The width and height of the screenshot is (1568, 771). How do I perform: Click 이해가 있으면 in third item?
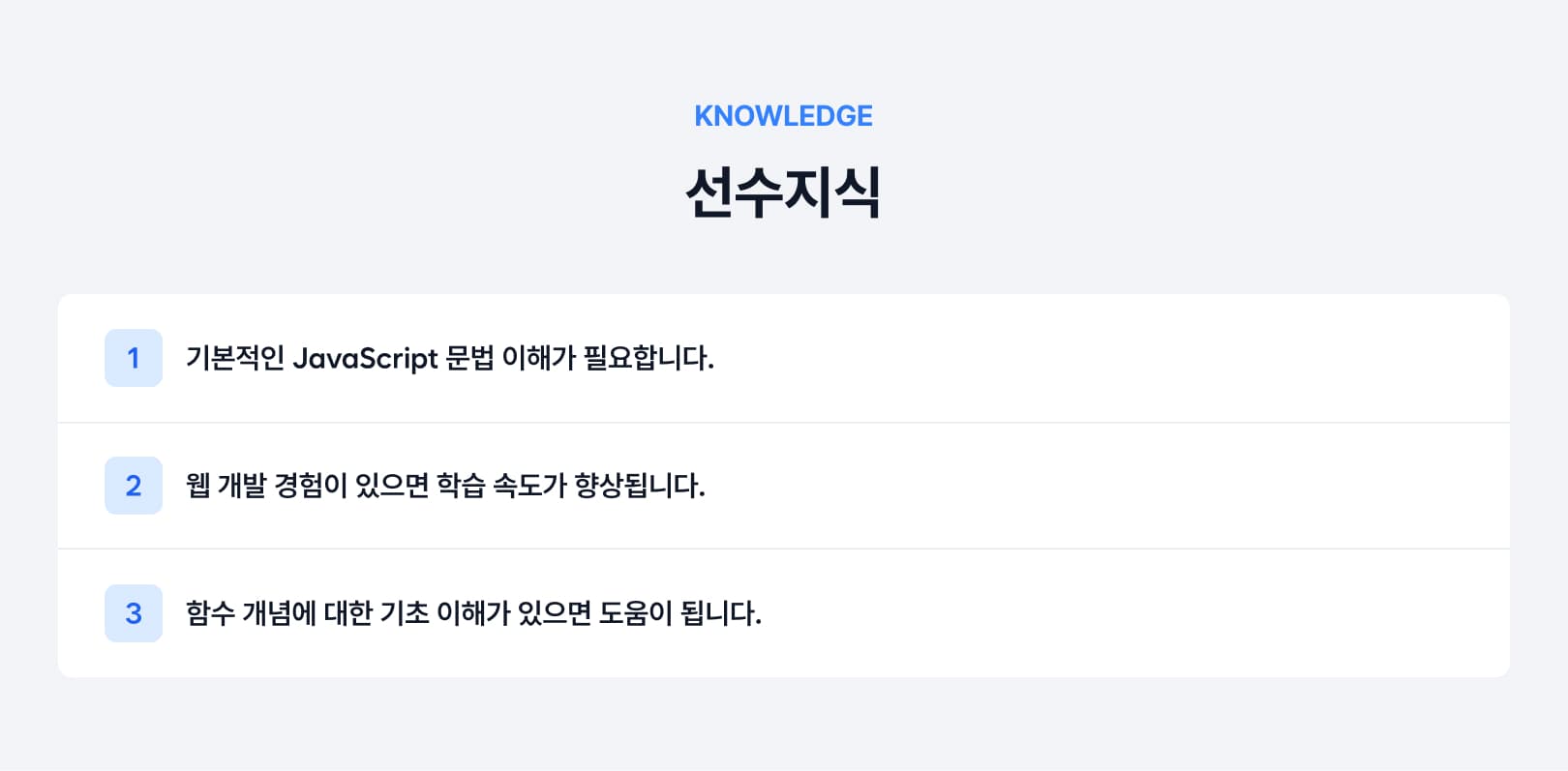(x=514, y=613)
